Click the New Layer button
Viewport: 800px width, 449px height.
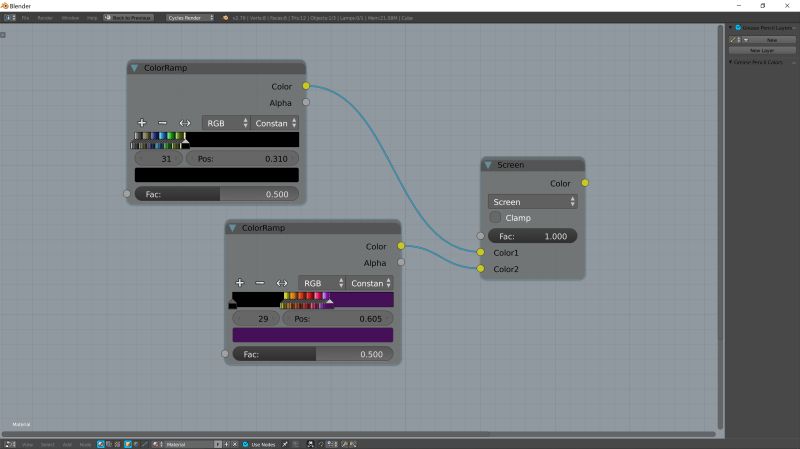pos(762,51)
